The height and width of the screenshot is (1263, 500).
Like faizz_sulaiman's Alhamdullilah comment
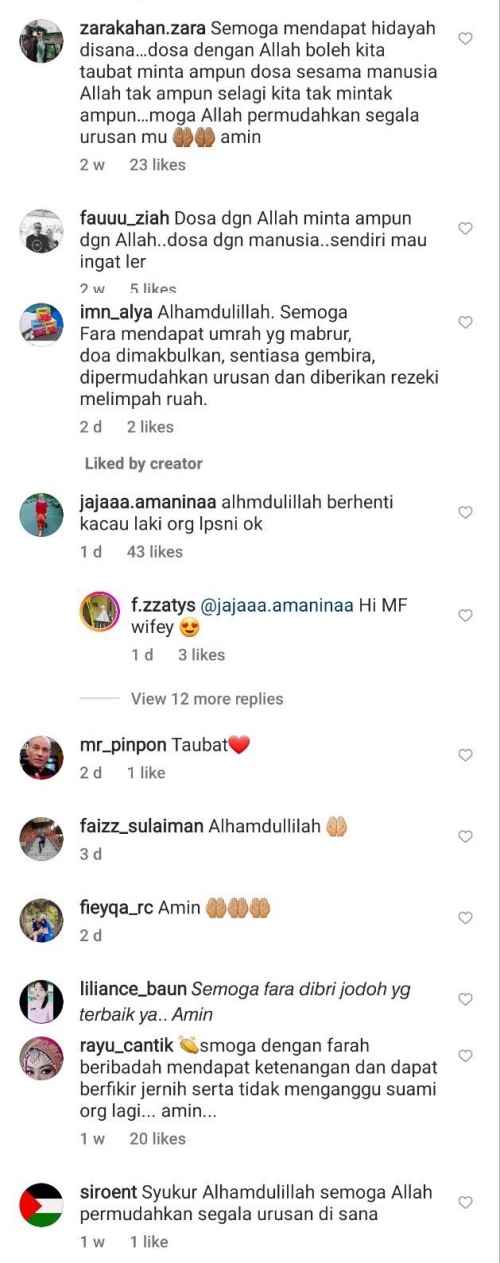point(465,837)
